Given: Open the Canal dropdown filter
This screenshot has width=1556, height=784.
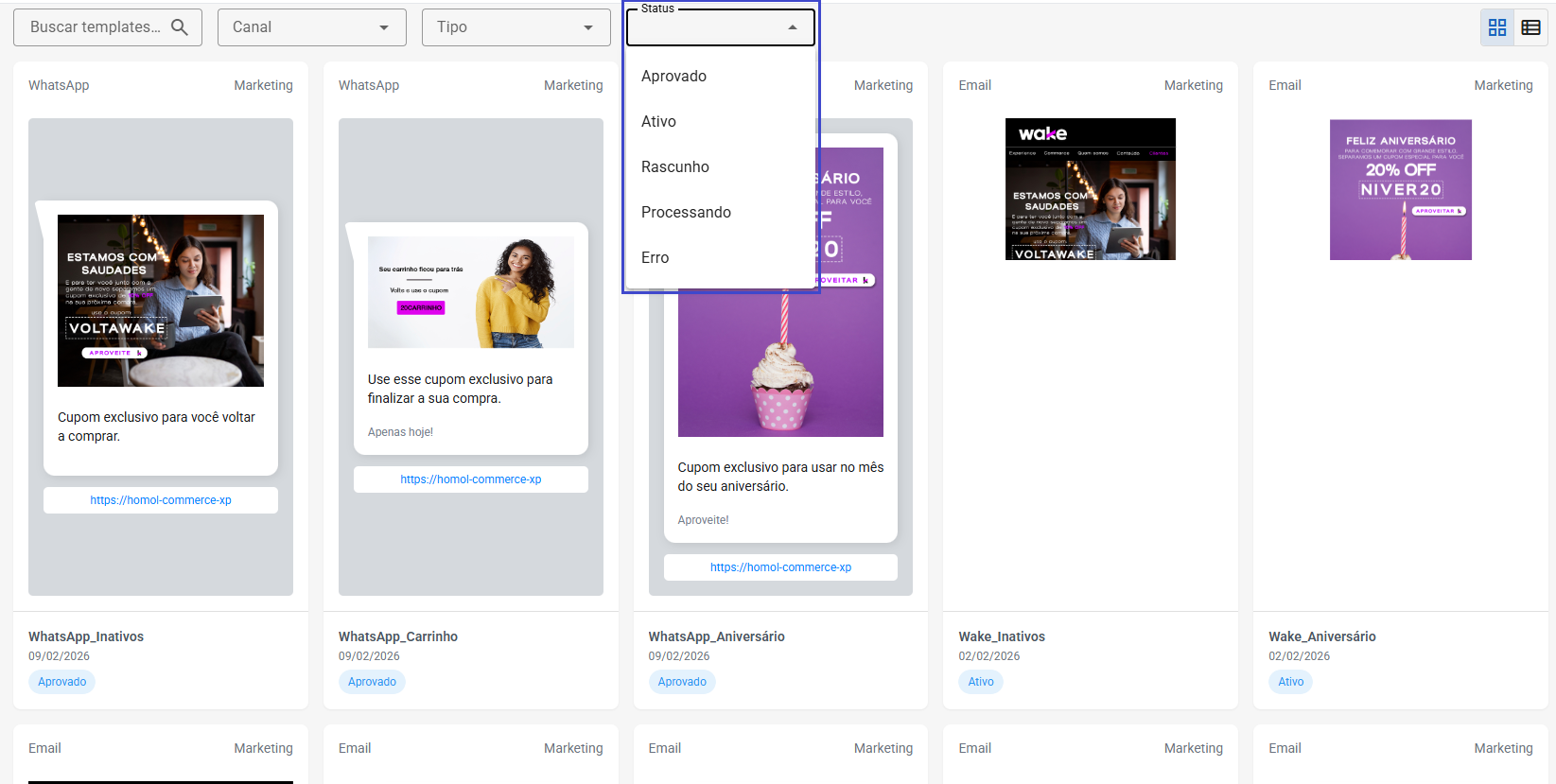Looking at the screenshot, I should coord(311,27).
